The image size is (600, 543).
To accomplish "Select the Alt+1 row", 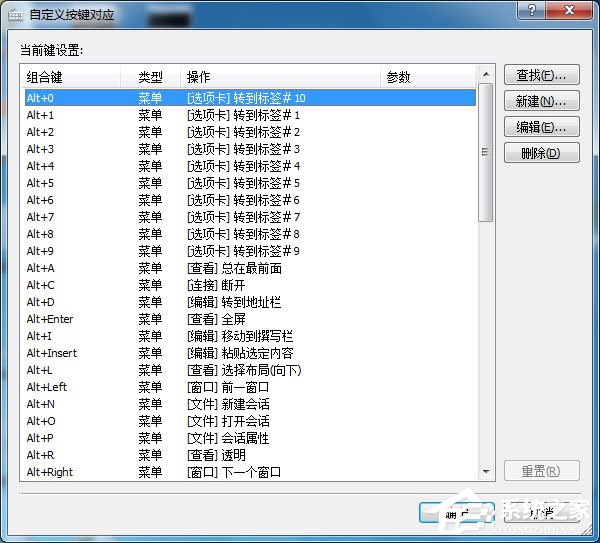I will tap(250, 115).
